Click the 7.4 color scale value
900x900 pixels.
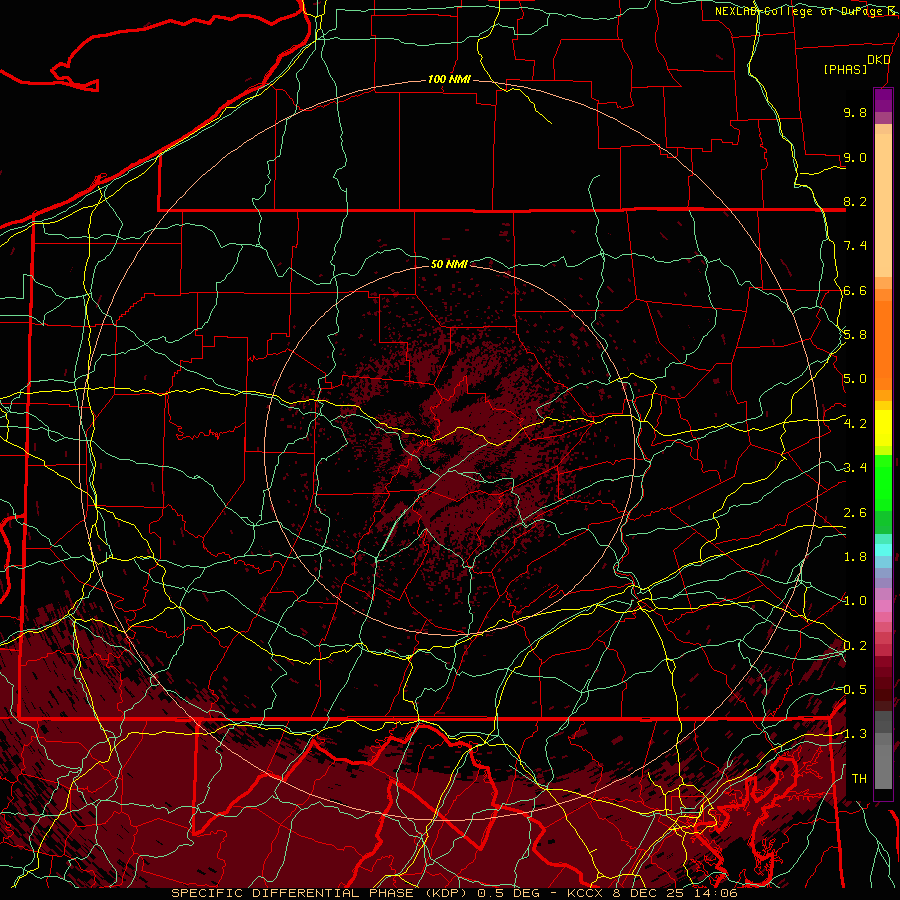tap(855, 246)
